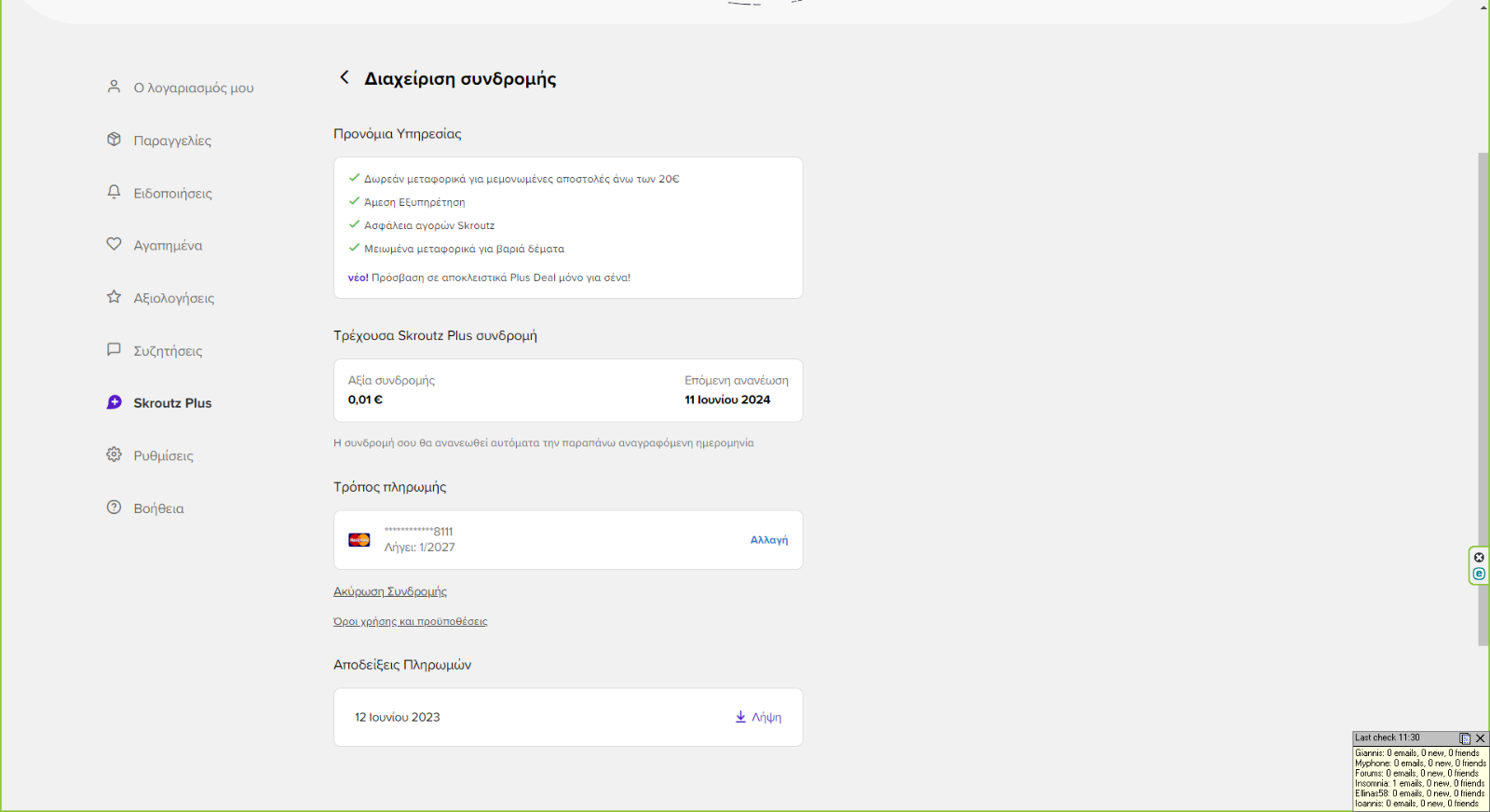Click renewal date 11 Ιουνίου 2024
Viewport: 1490px width, 812px height.
click(x=727, y=399)
